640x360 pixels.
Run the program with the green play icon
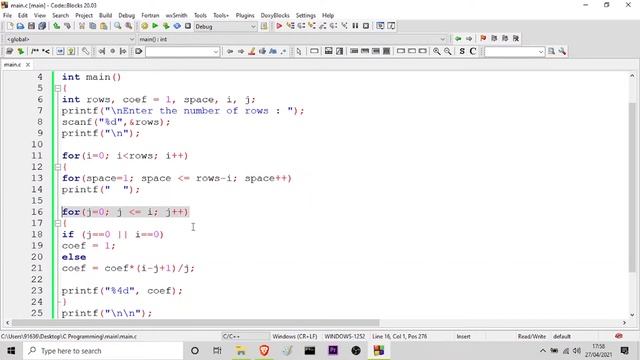155,26
